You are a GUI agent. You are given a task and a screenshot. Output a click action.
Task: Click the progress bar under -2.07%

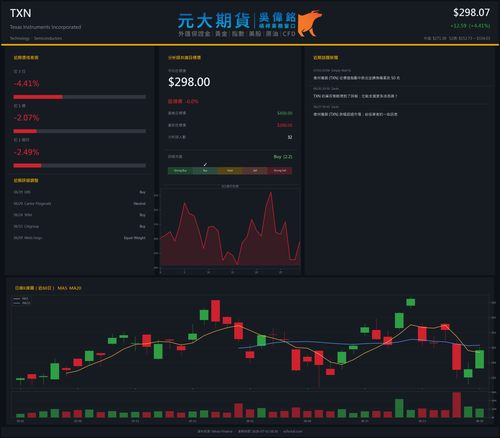tap(80, 131)
